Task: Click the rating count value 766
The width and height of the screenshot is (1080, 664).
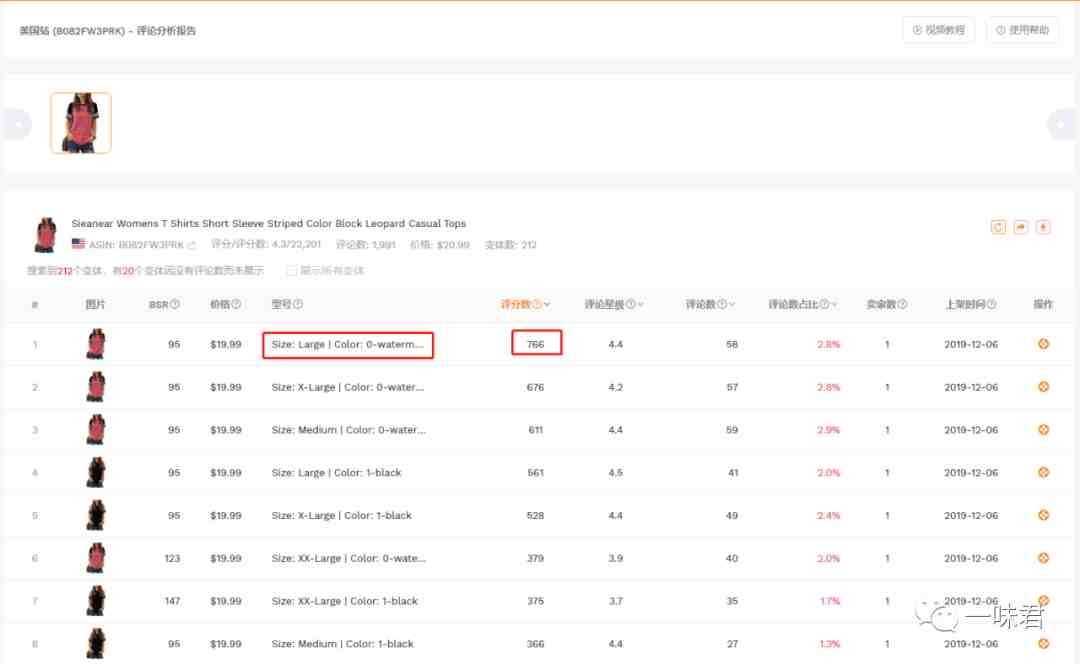Action: tap(535, 344)
